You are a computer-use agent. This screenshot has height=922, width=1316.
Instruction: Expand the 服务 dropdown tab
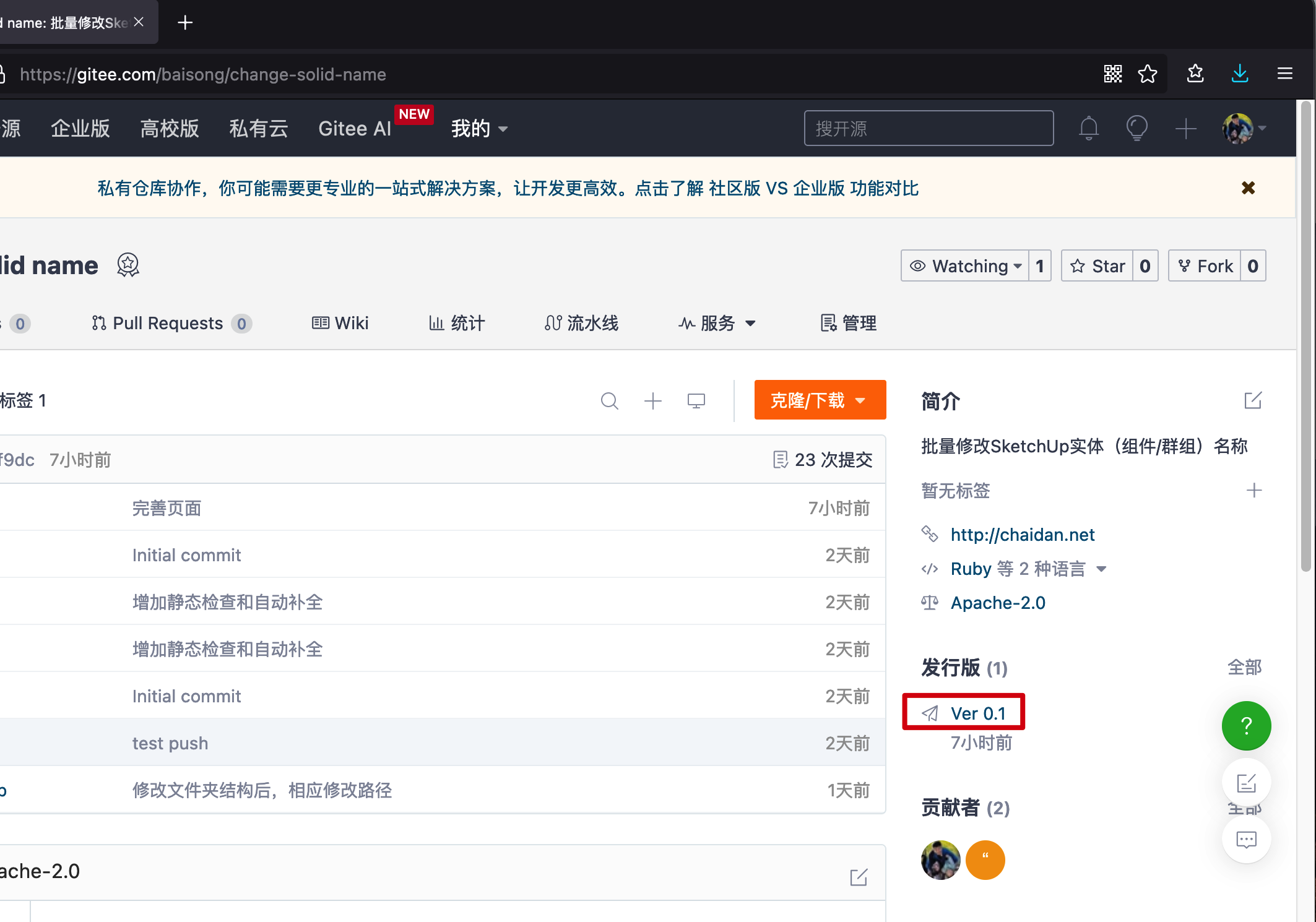(x=717, y=323)
